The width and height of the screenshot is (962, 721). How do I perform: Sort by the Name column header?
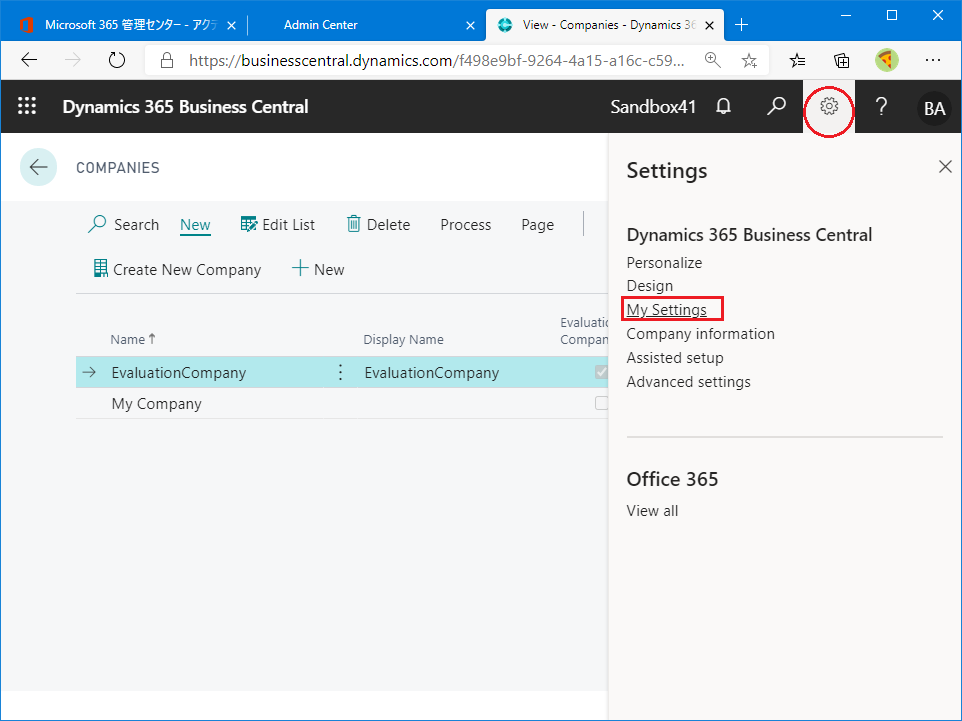click(x=133, y=339)
